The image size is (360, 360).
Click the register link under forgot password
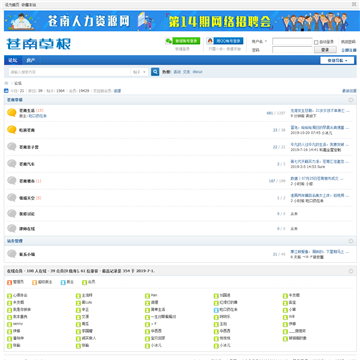pos(349,50)
